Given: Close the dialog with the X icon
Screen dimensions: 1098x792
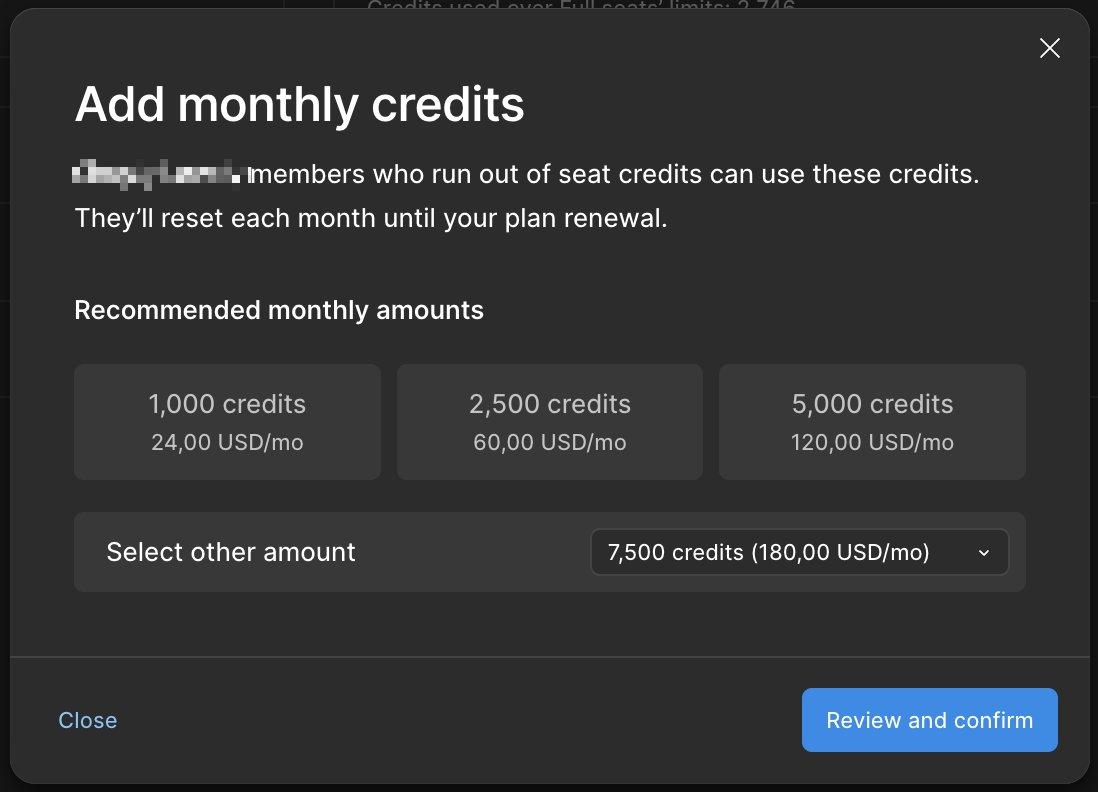Looking at the screenshot, I should (x=1049, y=48).
